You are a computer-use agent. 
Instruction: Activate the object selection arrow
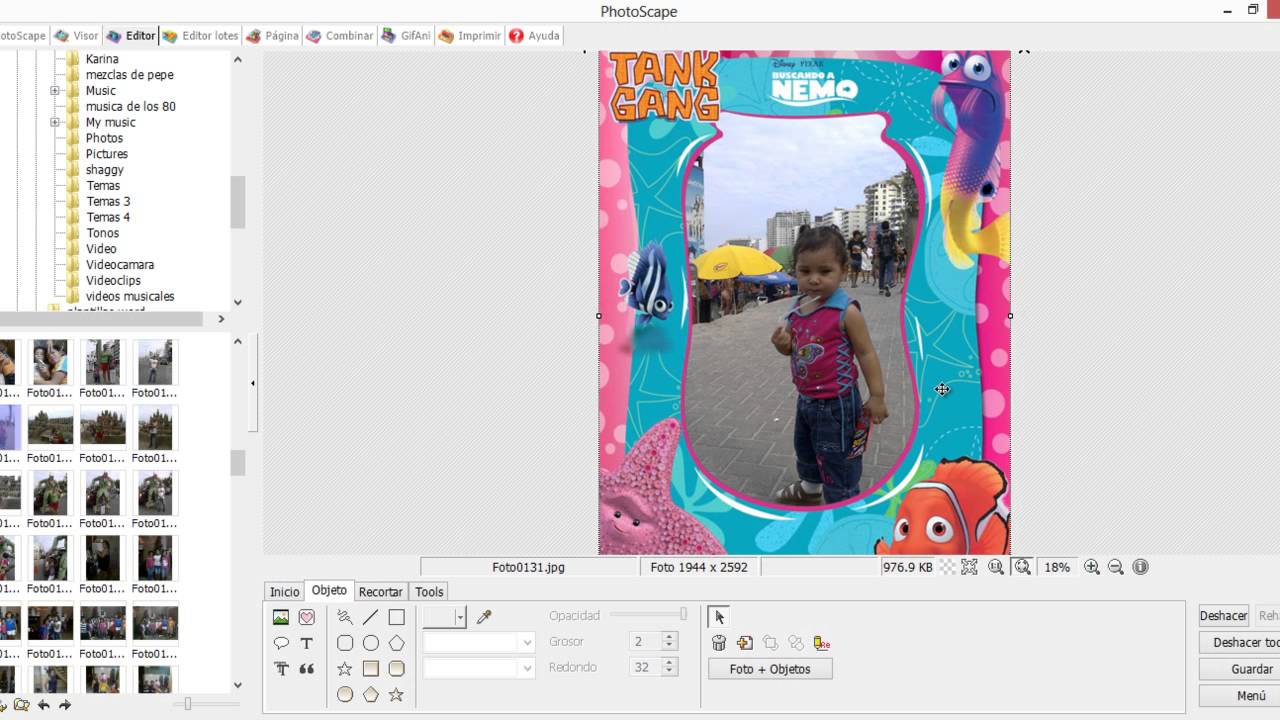[719, 617]
